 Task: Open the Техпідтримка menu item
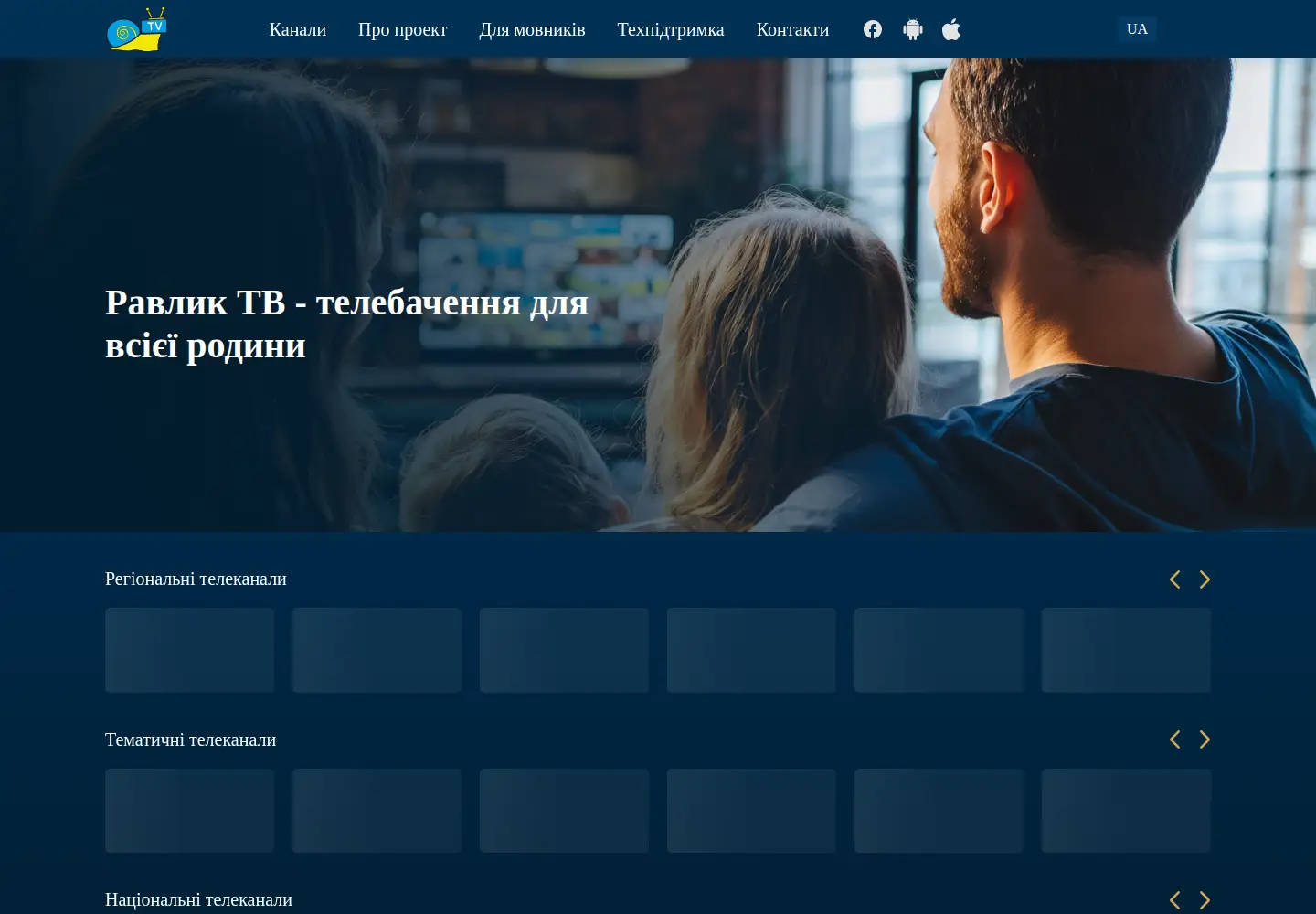coord(671,29)
